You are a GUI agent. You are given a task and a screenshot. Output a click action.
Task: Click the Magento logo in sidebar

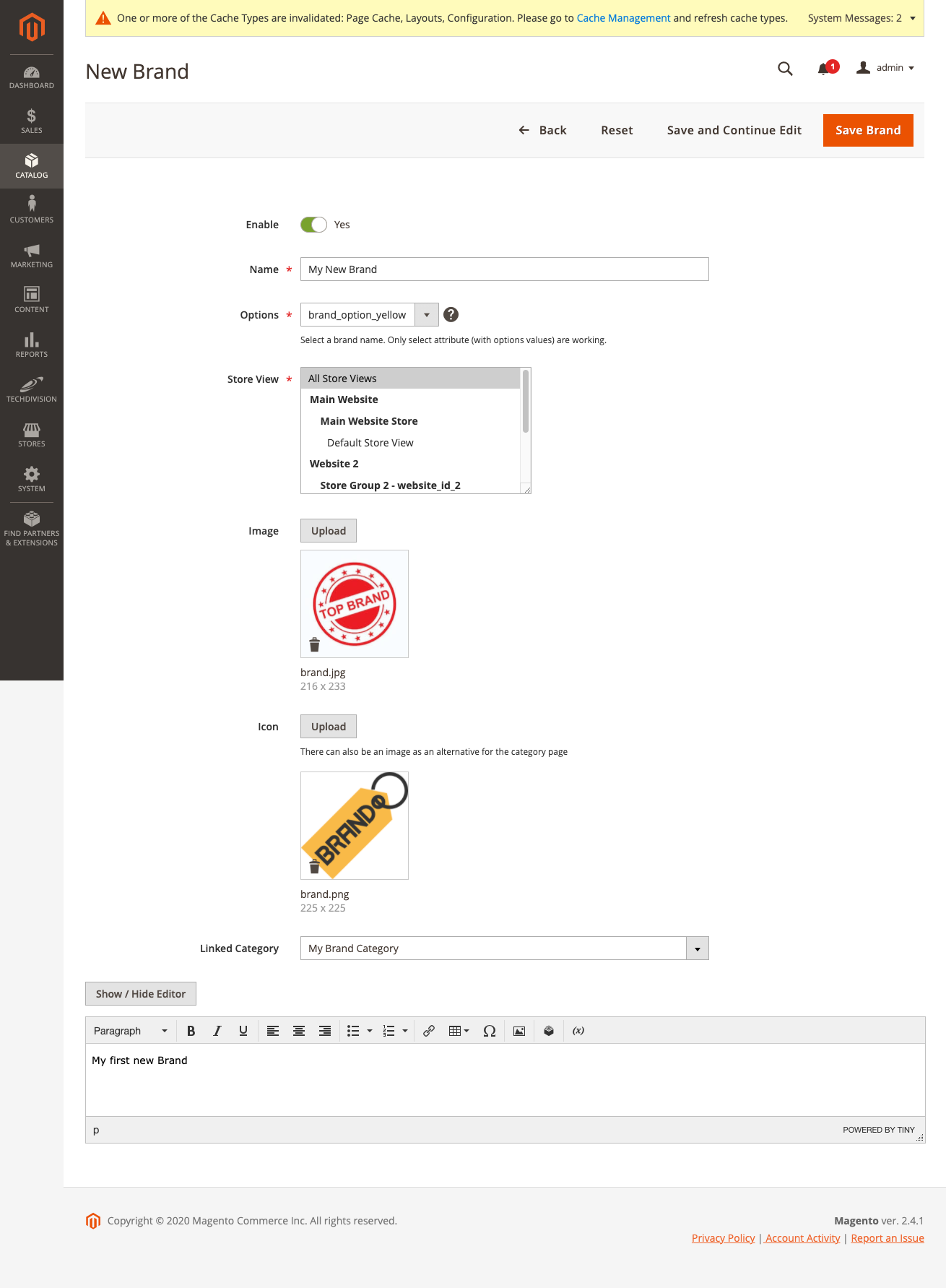(x=32, y=27)
